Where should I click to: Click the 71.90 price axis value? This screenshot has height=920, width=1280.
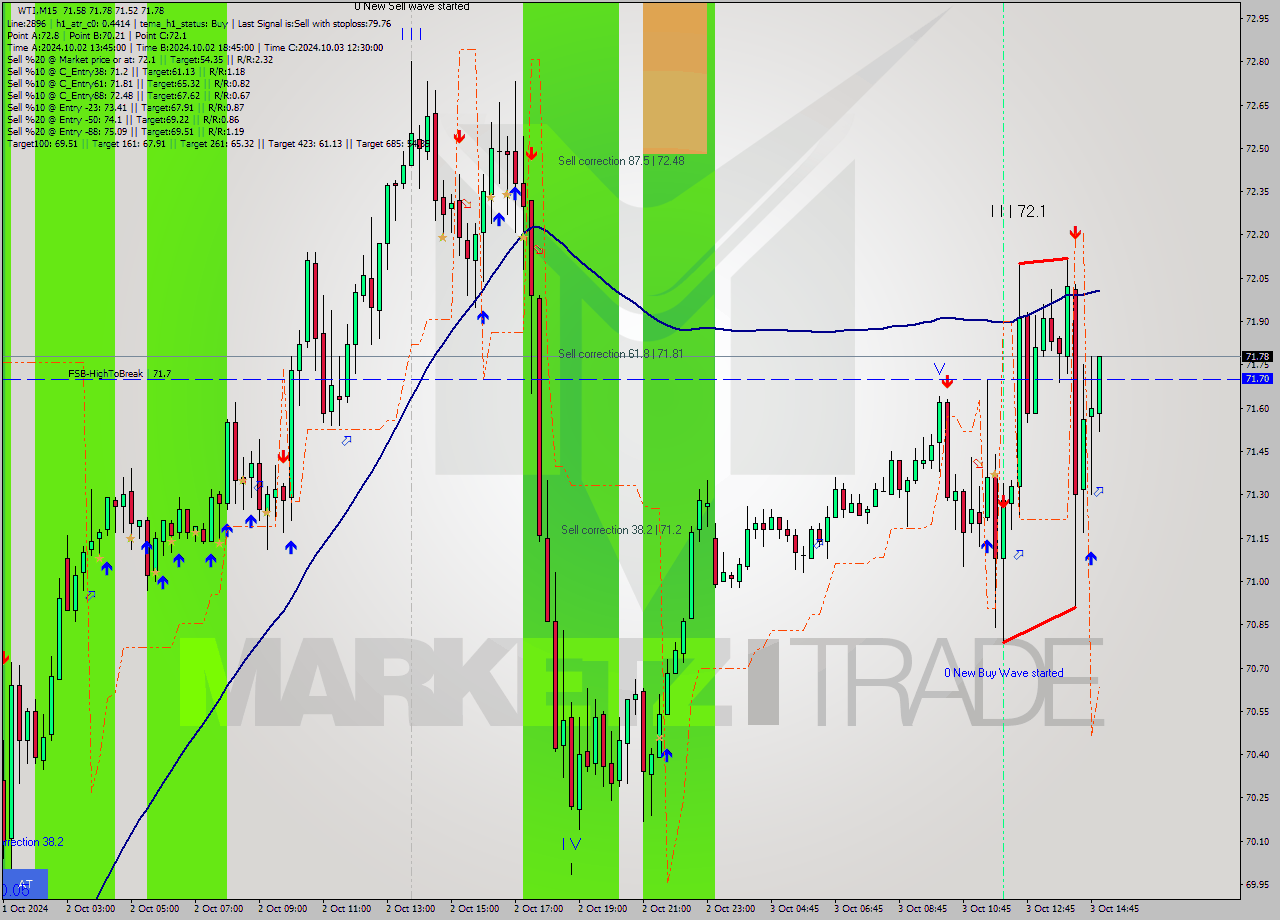(x=1257, y=321)
